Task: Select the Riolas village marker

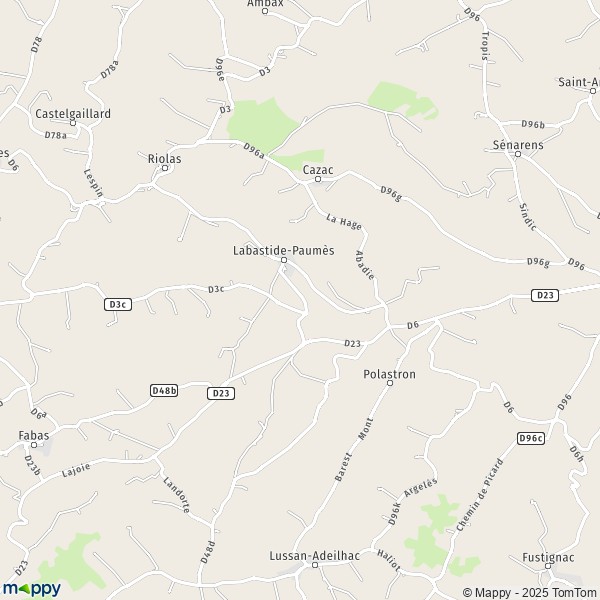Action: pyautogui.click(x=165, y=168)
